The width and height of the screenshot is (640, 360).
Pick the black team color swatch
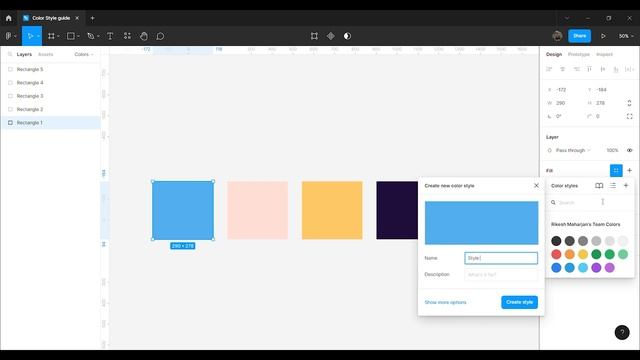point(556,241)
